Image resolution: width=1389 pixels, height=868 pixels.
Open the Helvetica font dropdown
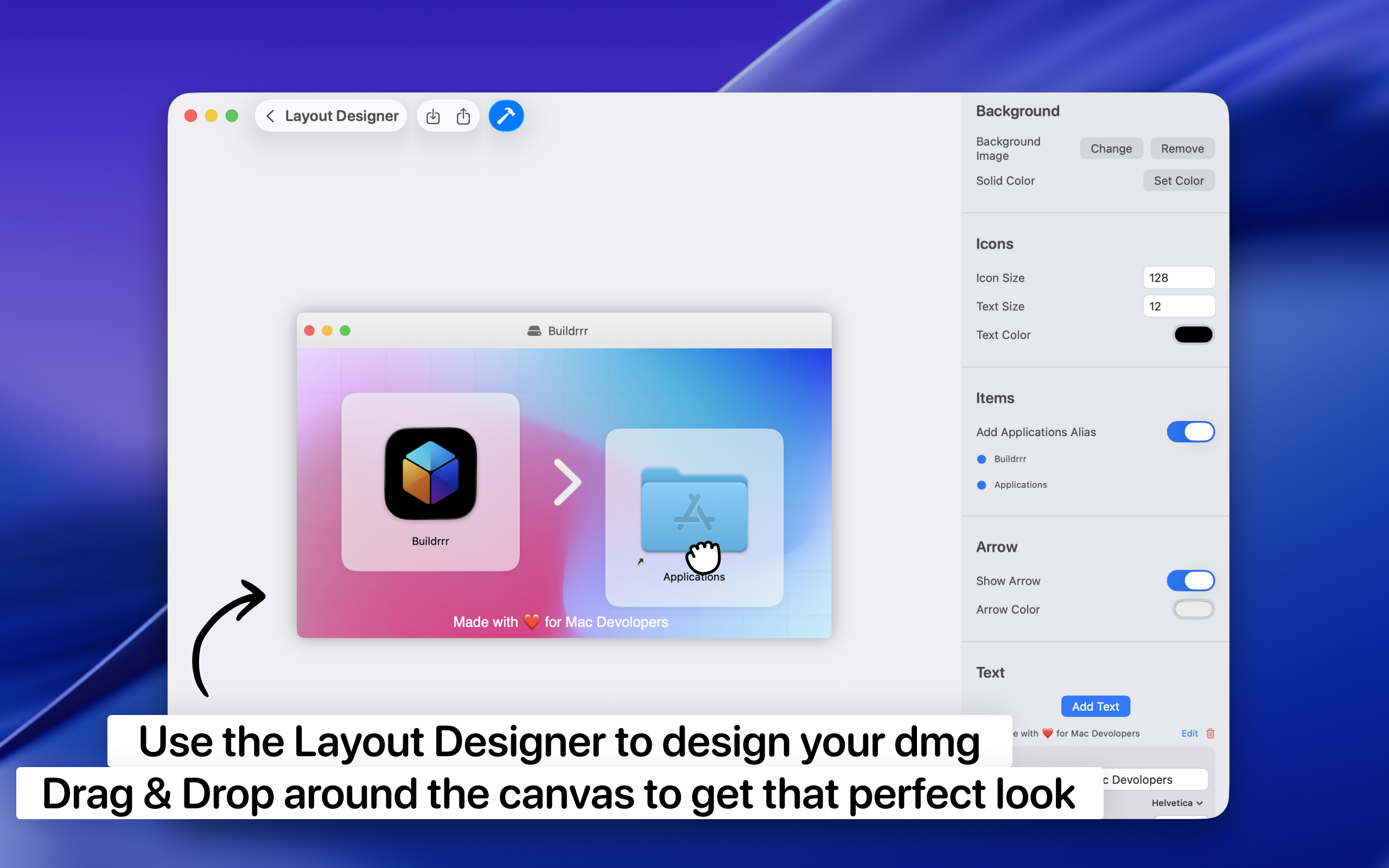(1176, 802)
